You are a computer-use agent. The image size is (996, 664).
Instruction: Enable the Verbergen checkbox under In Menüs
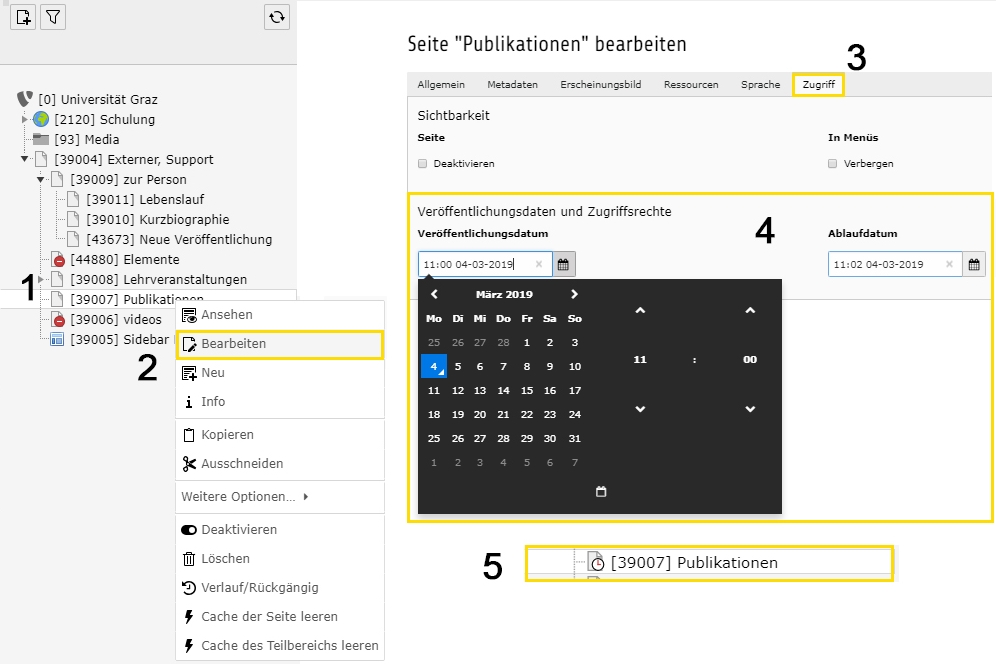tap(832, 163)
